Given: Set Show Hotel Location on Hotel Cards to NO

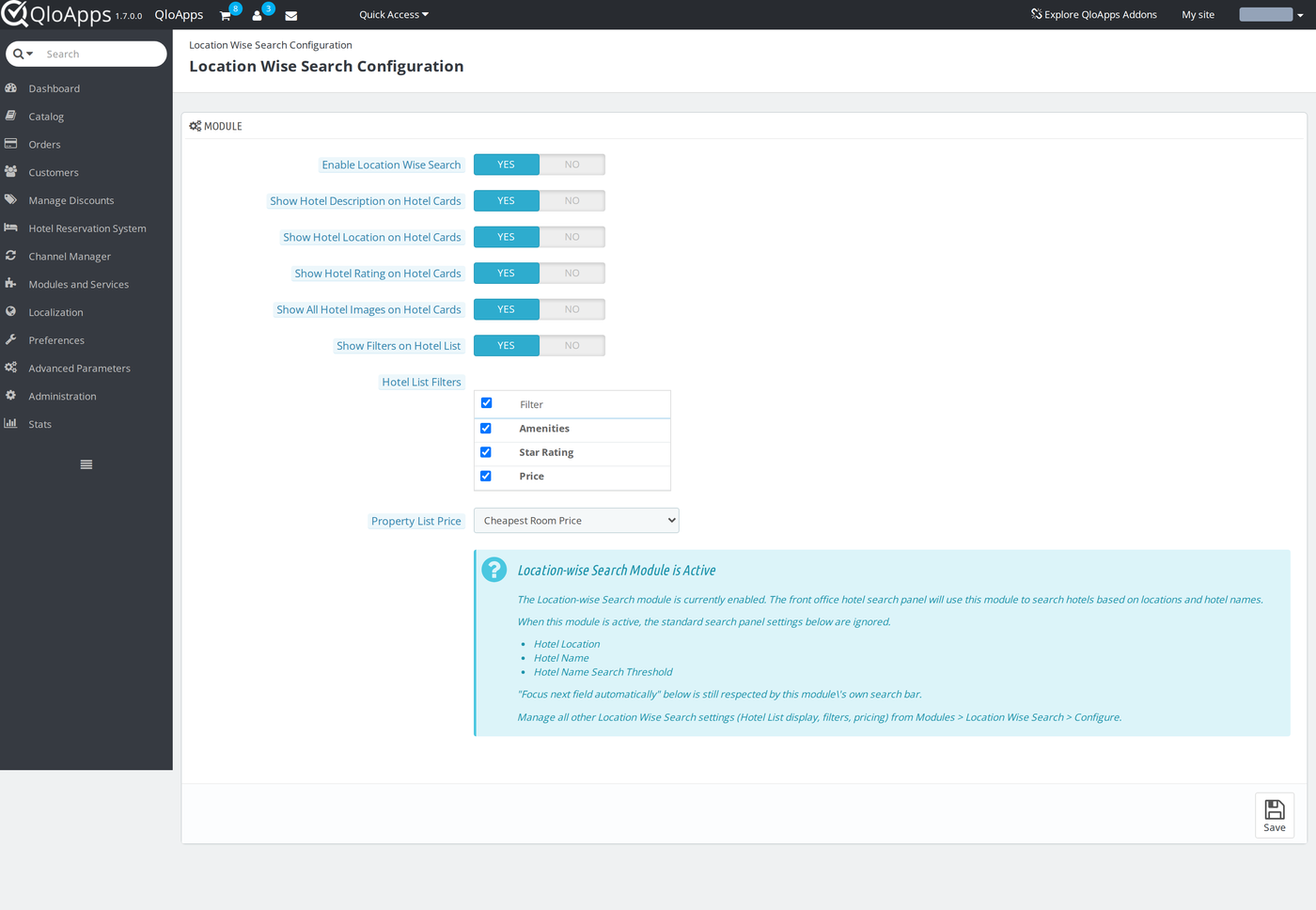Looking at the screenshot, I should tap(572, 237).
